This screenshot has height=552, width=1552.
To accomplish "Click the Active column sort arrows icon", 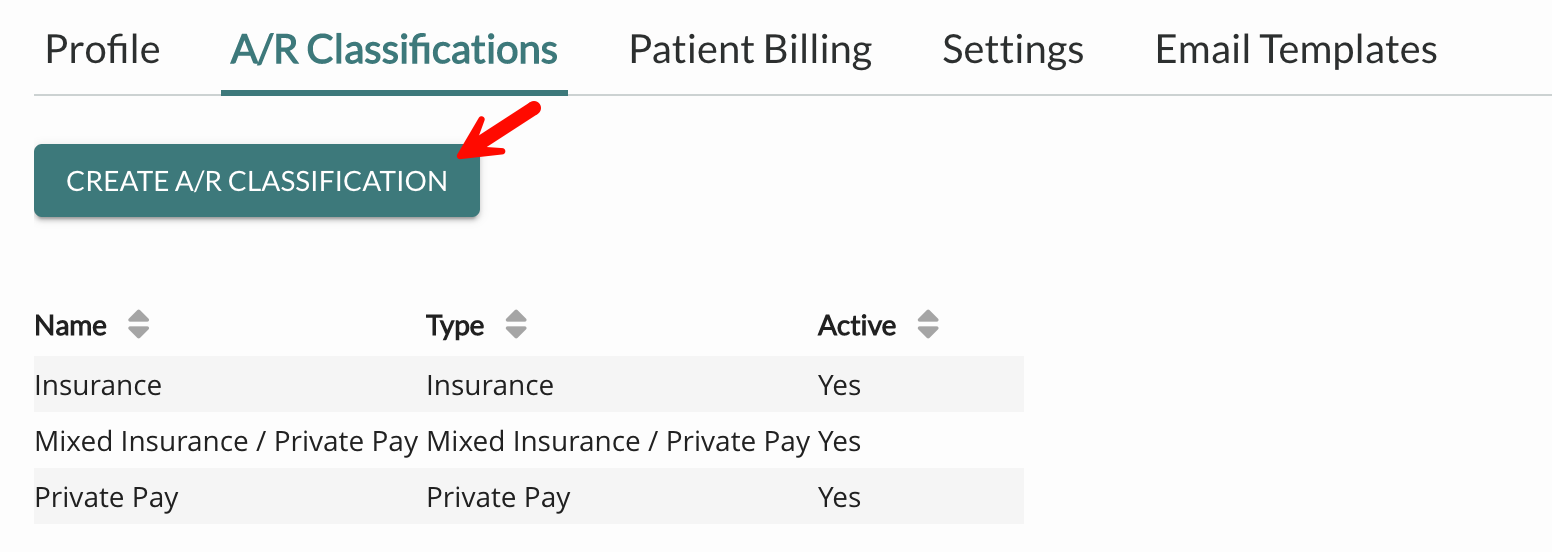I will [928, 325].
